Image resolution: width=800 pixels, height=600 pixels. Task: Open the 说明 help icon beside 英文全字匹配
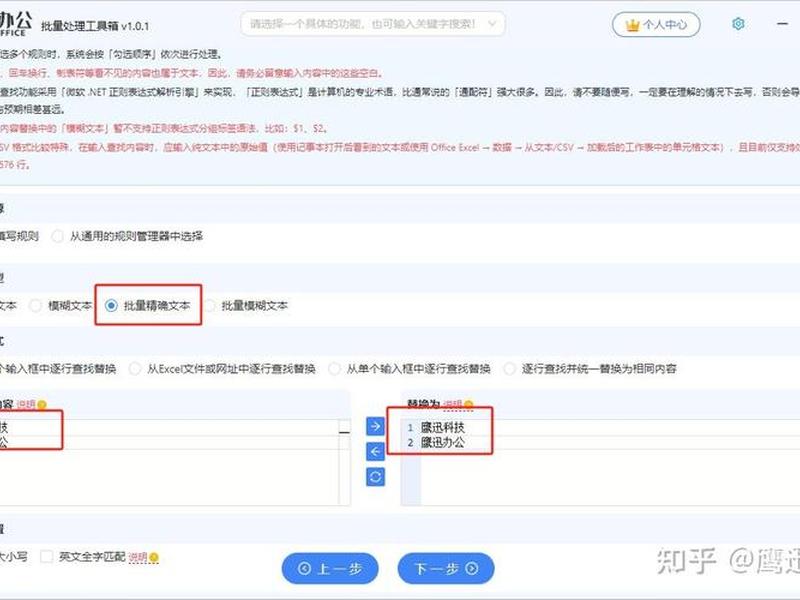[x=154, y=557]
